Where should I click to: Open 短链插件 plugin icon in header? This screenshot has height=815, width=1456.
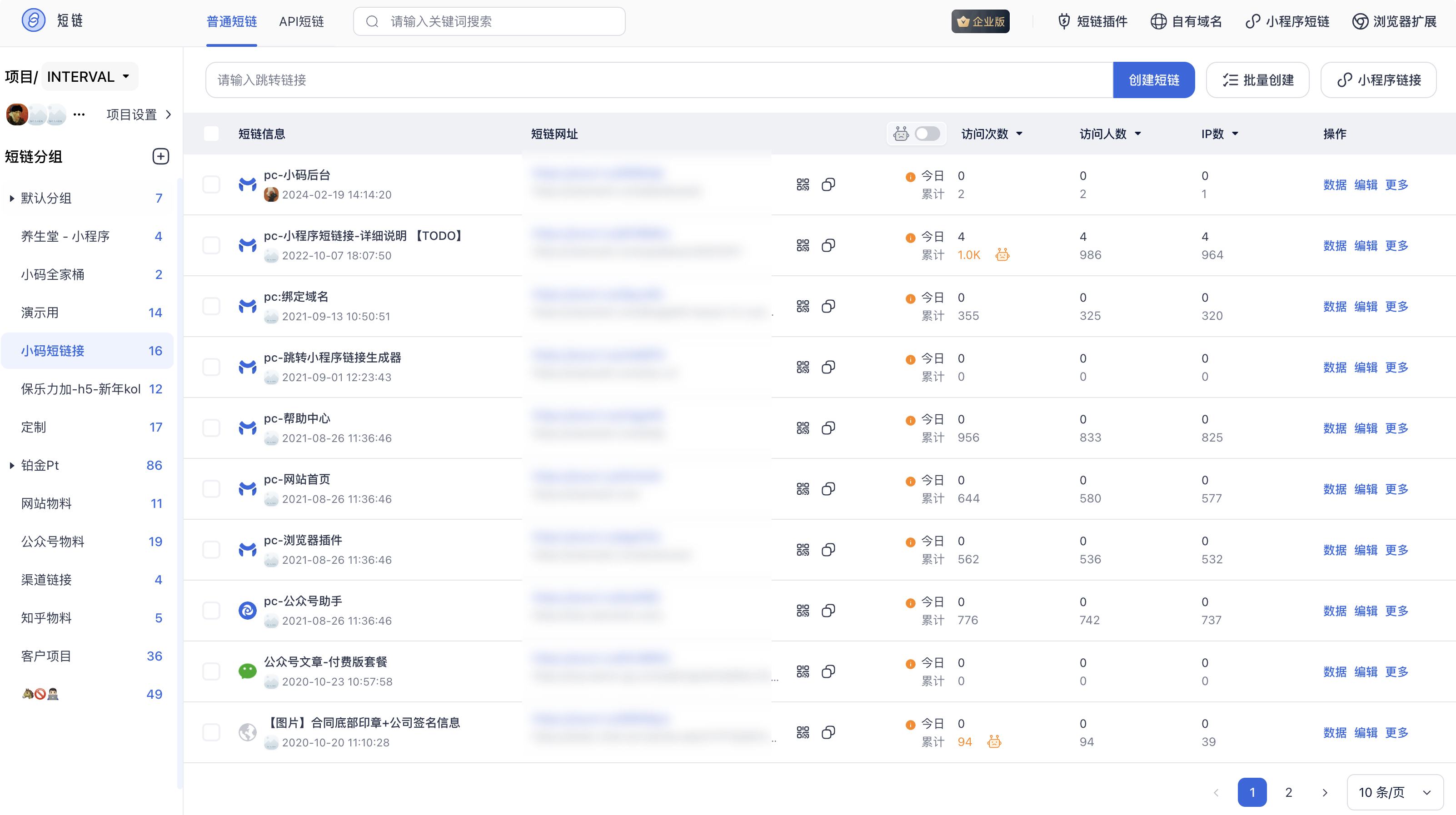coord(1064,21)
